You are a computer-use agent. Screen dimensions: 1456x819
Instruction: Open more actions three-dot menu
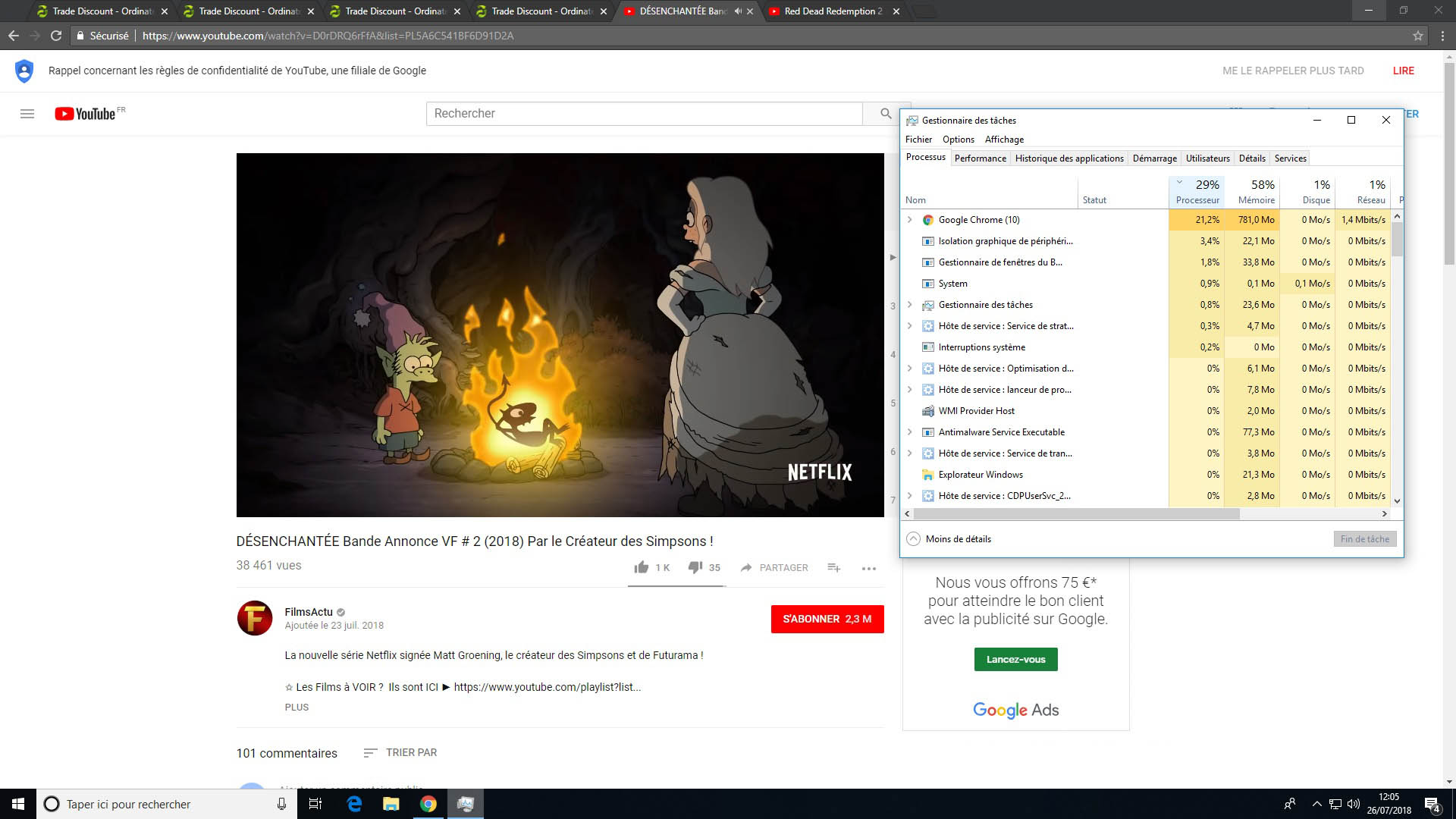point(869,568)
